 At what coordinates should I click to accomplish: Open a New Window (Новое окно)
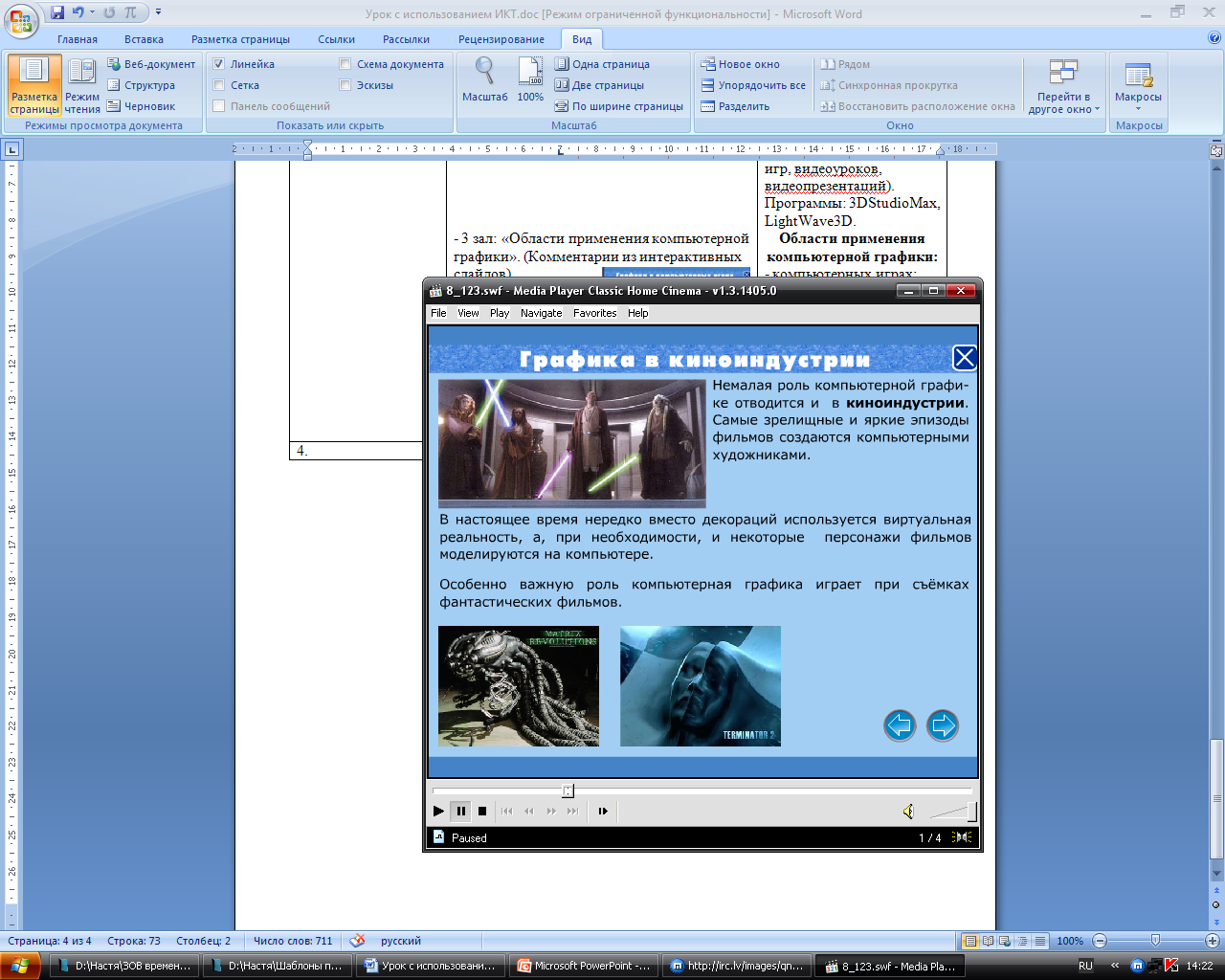[741, 64]
